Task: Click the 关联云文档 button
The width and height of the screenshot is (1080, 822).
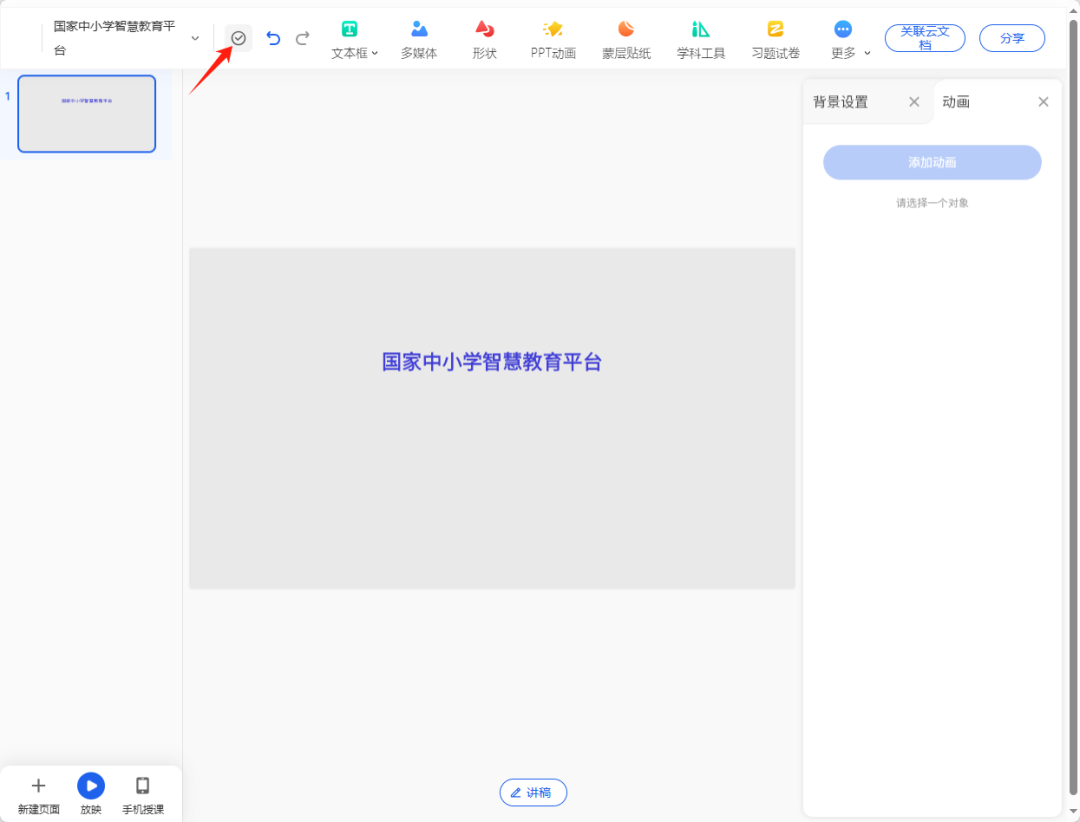Action: coord(924,37)
